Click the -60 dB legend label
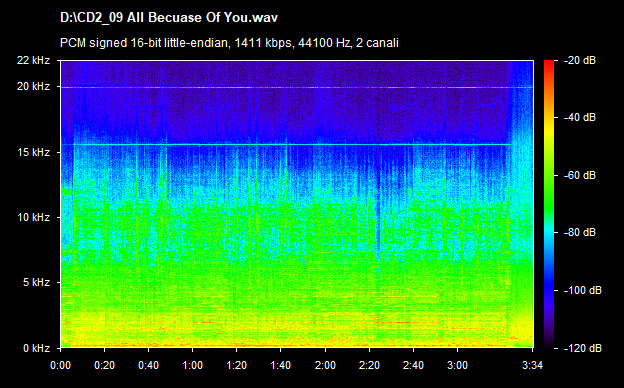This screenshot has width=624, height=388. (x=580, y=175)
